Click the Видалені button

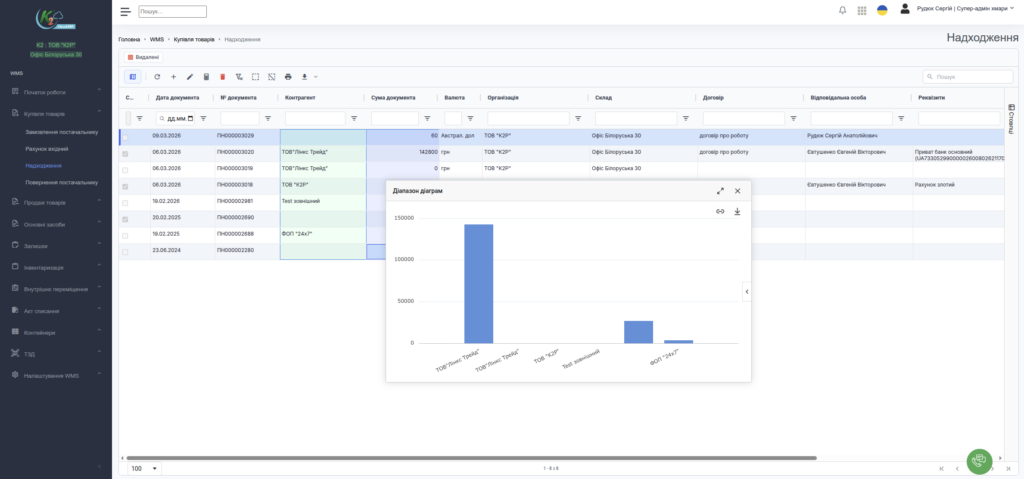tap(143, 57)
